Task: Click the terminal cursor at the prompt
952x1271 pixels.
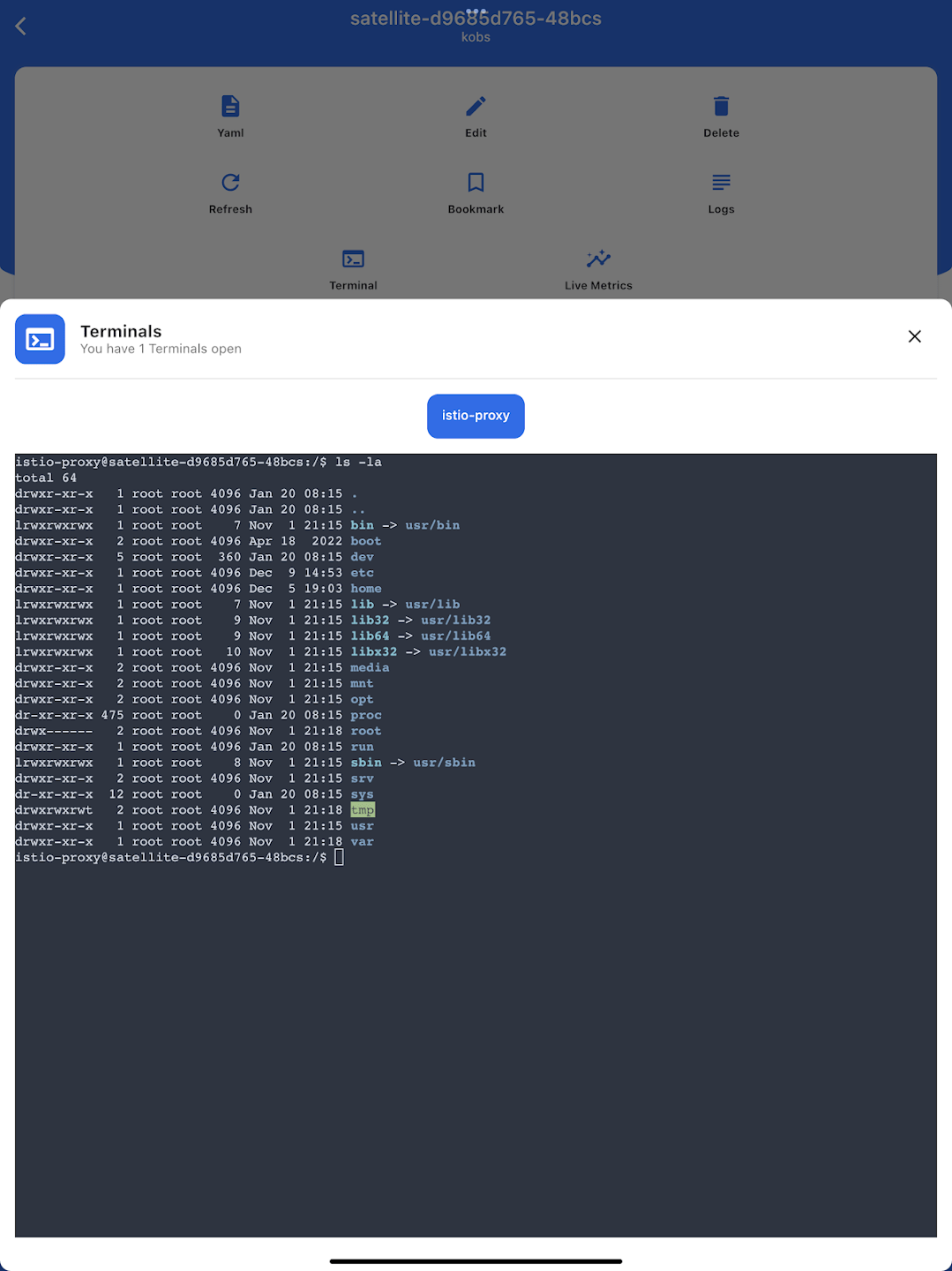Action: (339, 857)
